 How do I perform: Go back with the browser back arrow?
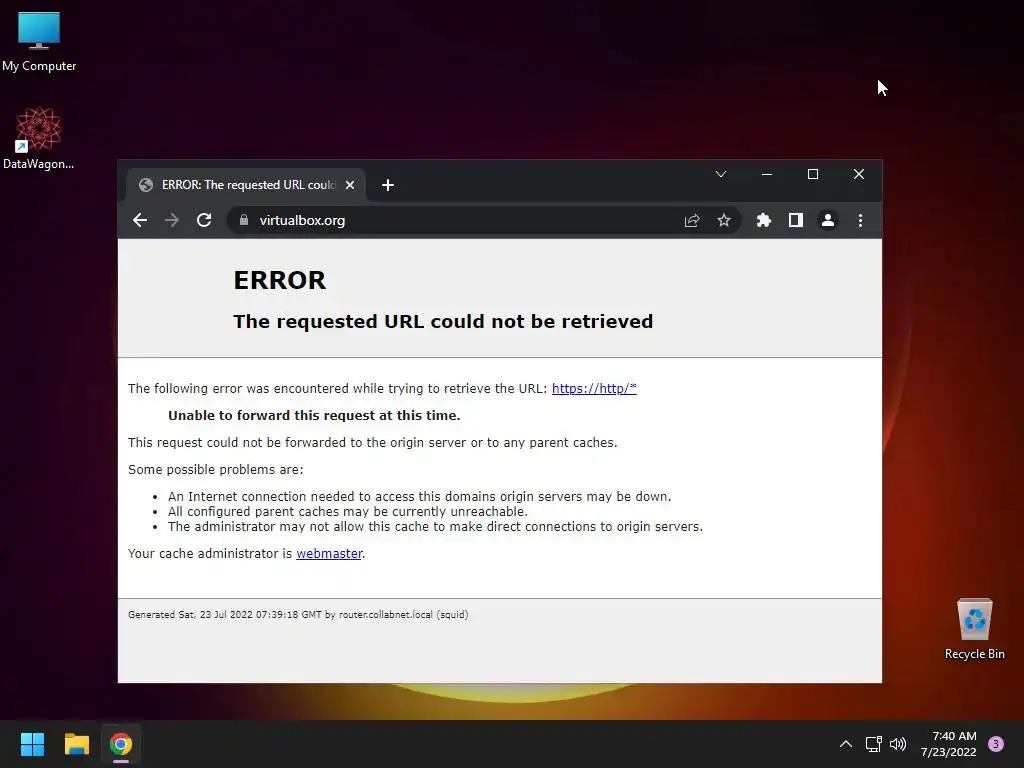coord(140,220)
